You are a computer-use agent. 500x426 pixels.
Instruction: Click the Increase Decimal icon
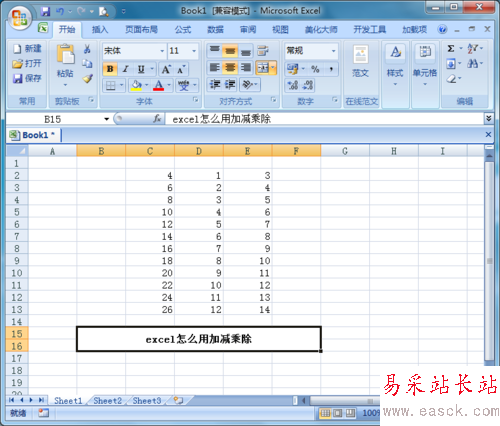(x=293, y=85)
